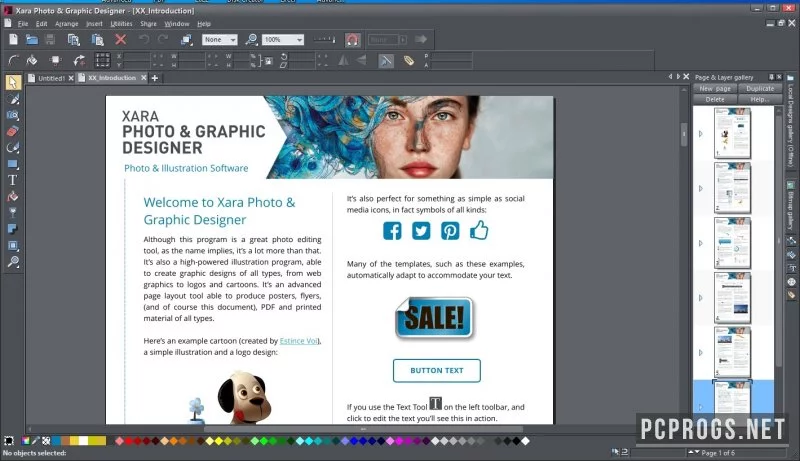Expand page 4 layers in gallery
The height and width of the screenshot is (461, 800).
(701, 297)
